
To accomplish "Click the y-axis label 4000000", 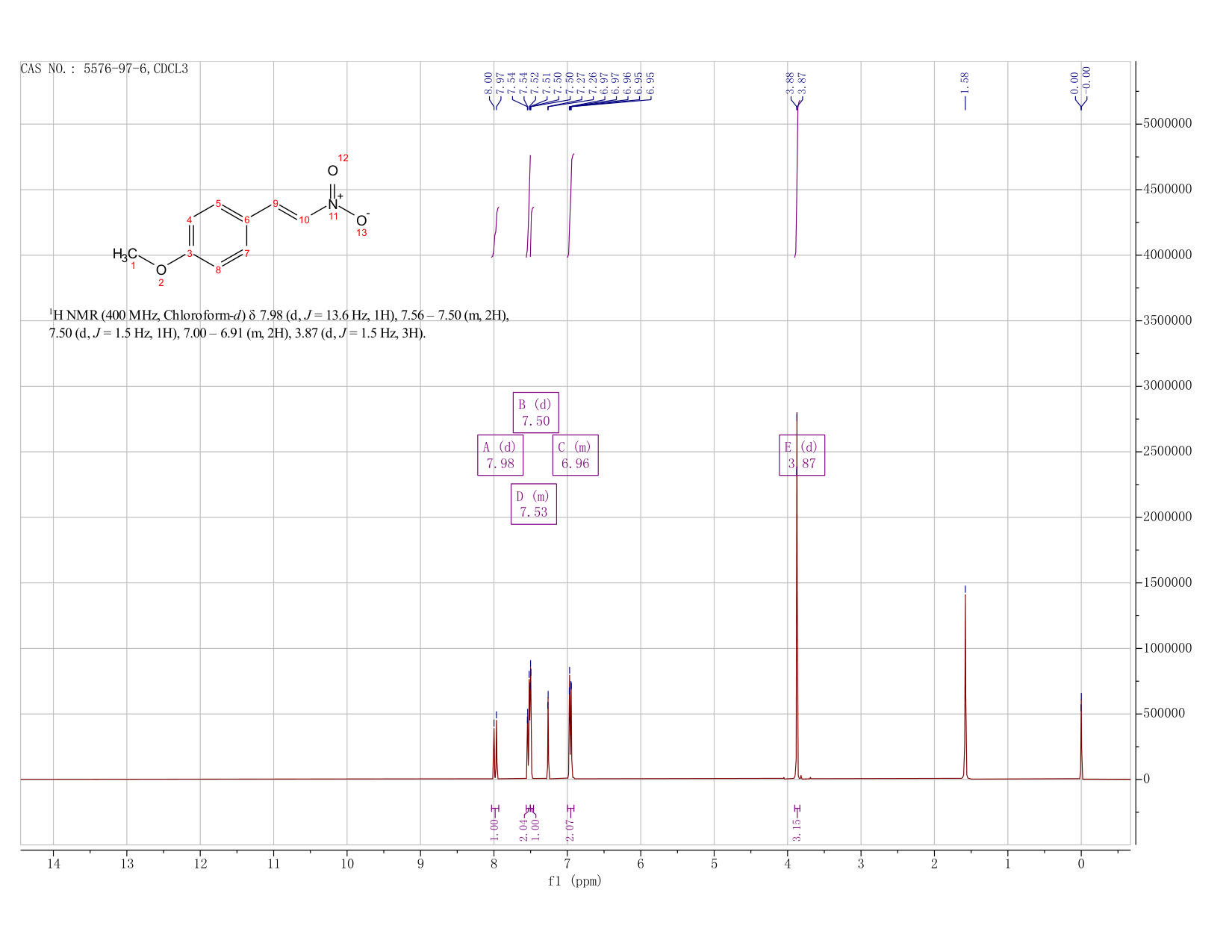I will (1167, 255).
